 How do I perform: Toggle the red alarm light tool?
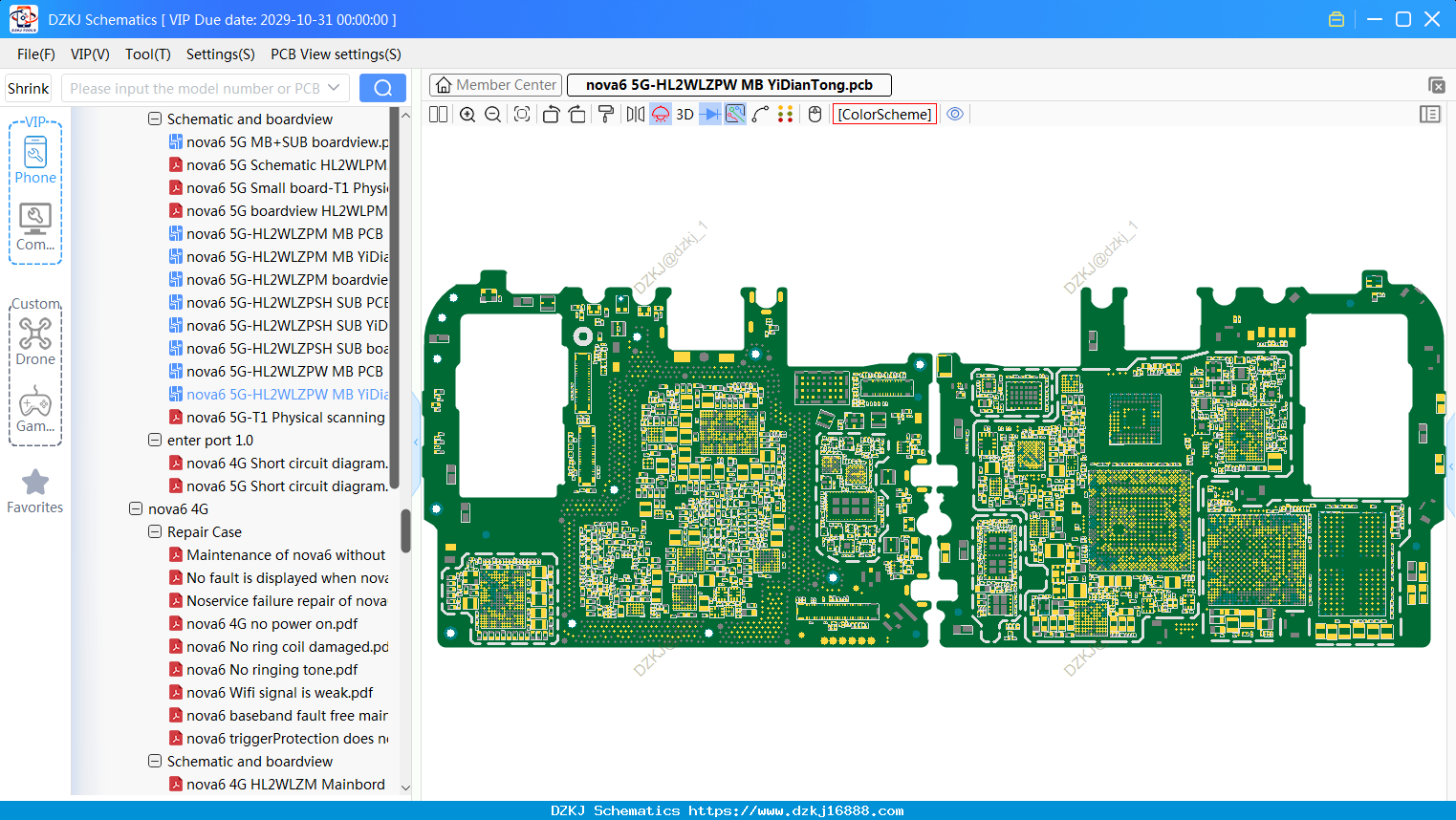coord(661,115)
